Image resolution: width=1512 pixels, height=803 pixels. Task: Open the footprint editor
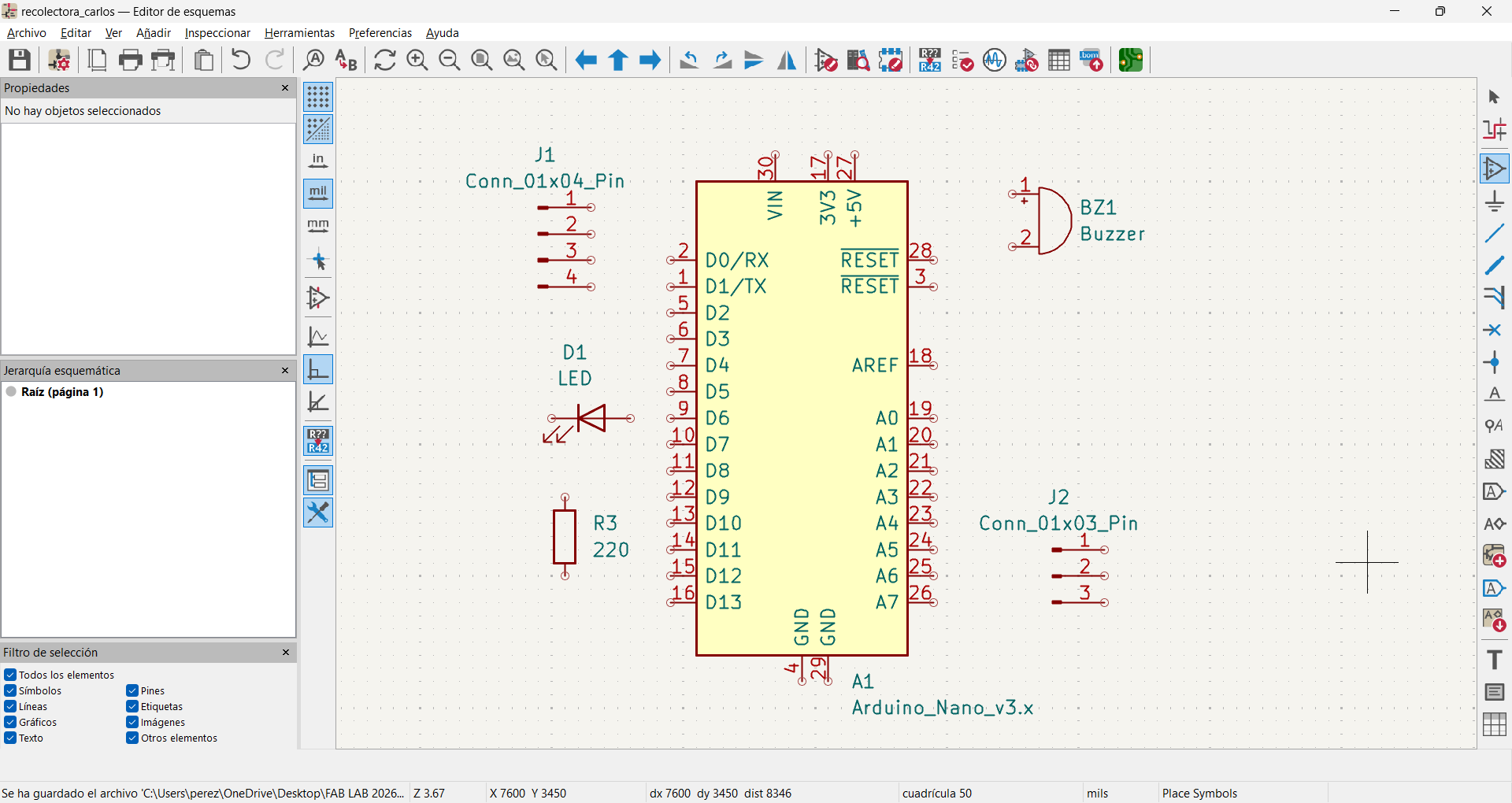click(x=891, y=60)
